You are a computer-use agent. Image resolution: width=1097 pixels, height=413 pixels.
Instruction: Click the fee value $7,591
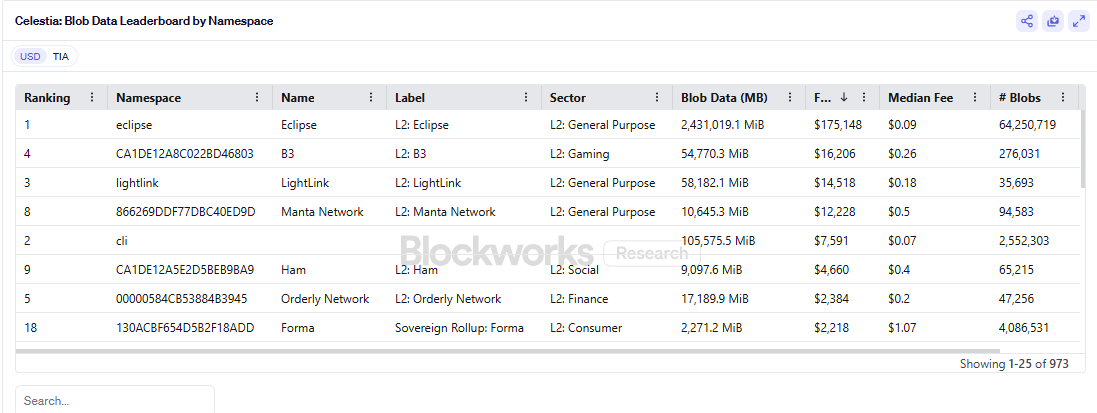(832, 241)
